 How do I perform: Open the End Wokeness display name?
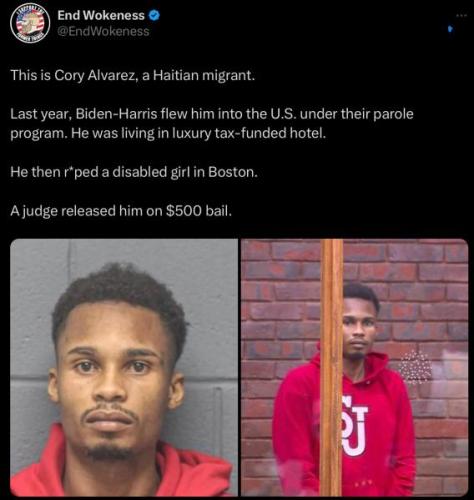(101, 15)
